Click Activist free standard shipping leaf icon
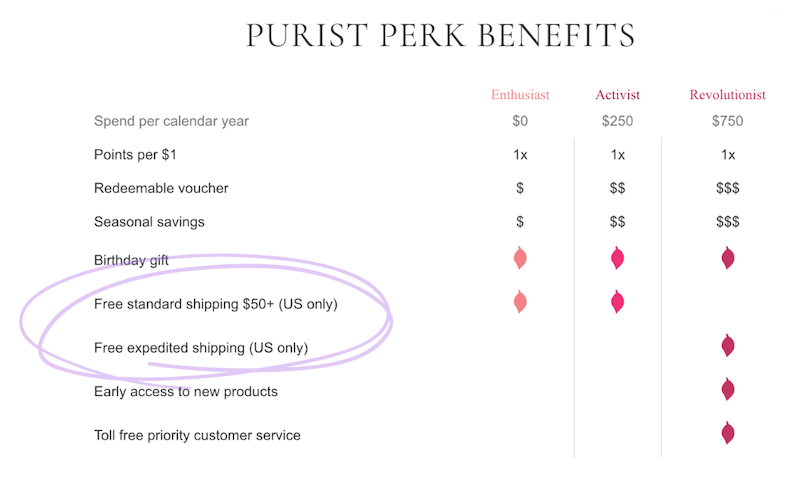The width and height of the screenshot is (800, 499). [x=617, y=302]
